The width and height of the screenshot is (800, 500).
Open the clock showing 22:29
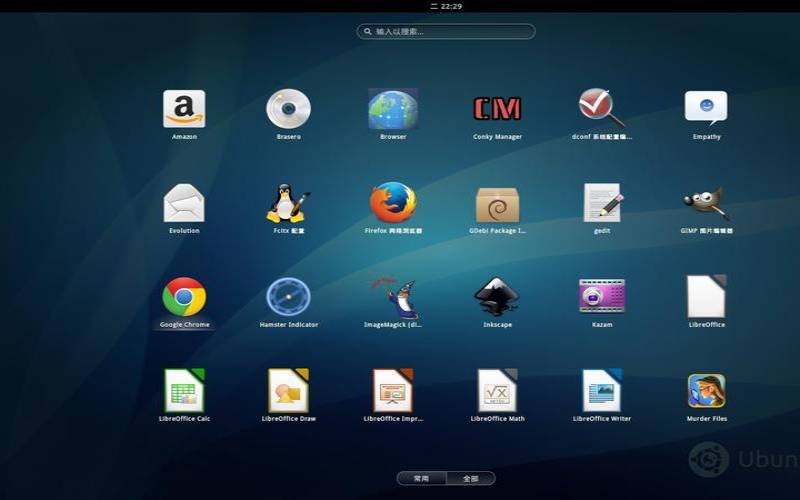tap(446, 6)
